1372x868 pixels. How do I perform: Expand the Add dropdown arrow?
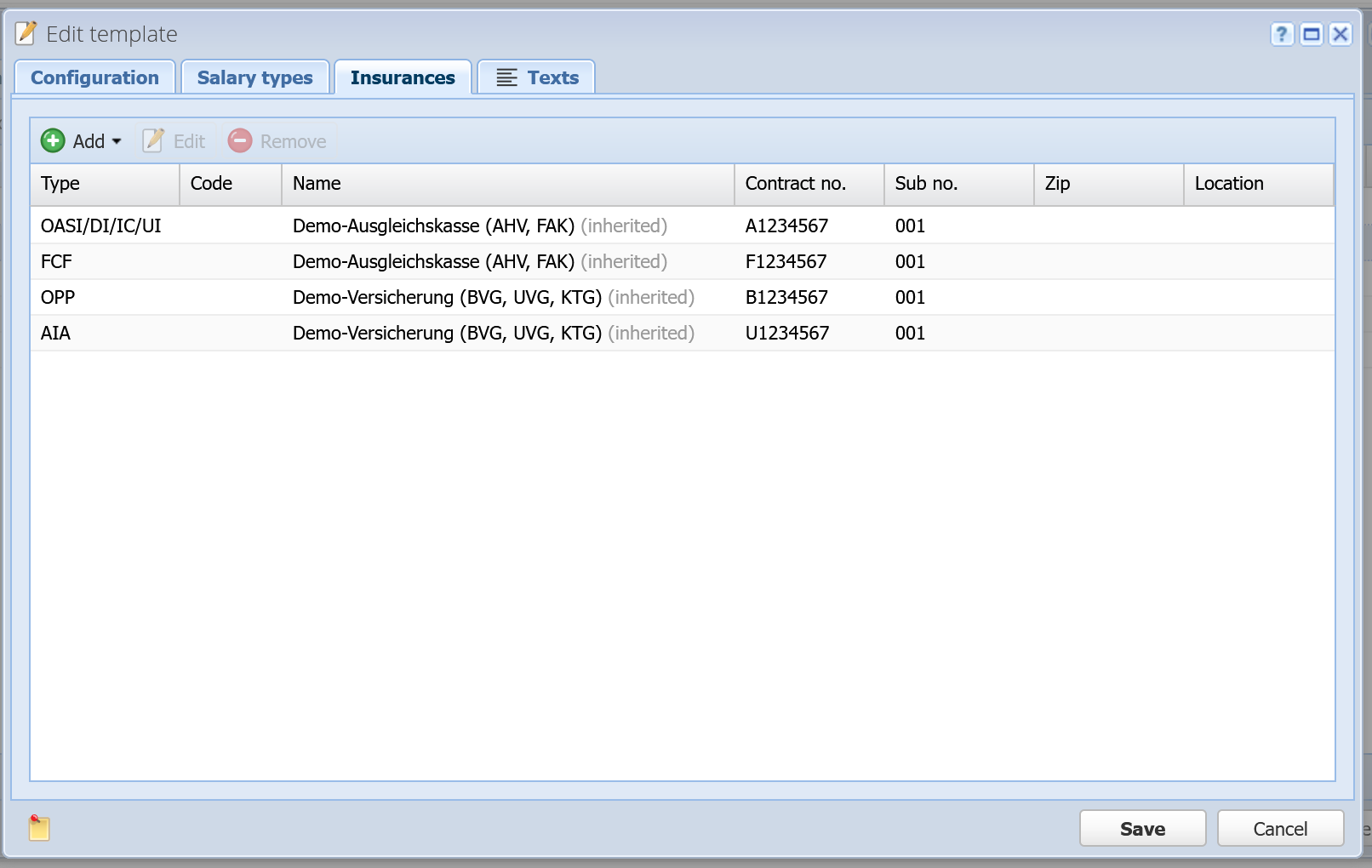117,141
